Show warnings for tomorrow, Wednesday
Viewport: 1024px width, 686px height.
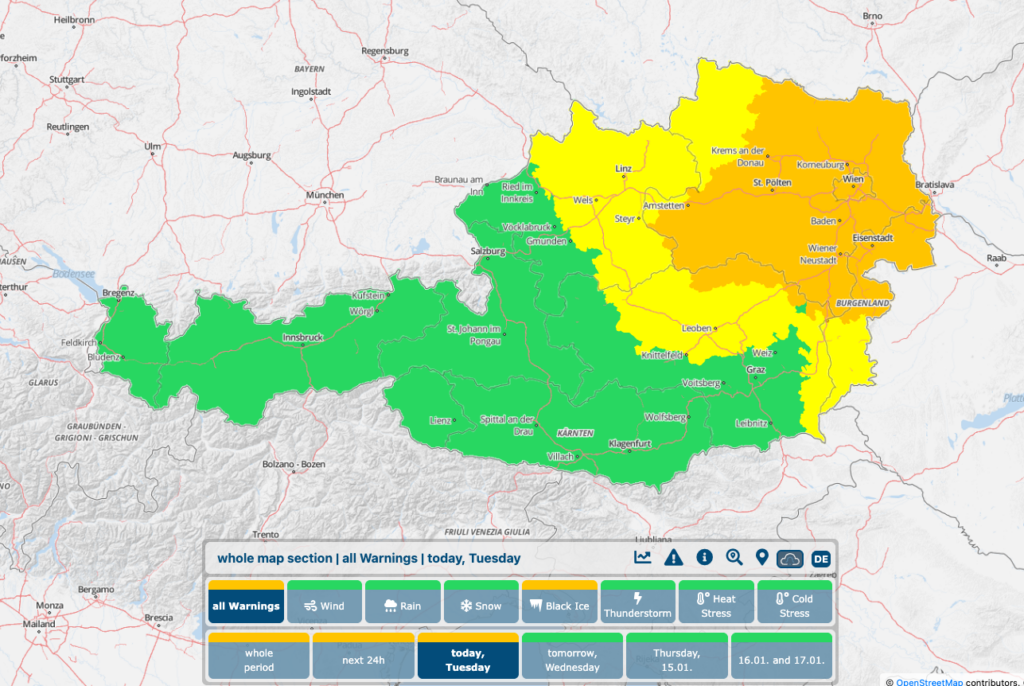[571, 659]
